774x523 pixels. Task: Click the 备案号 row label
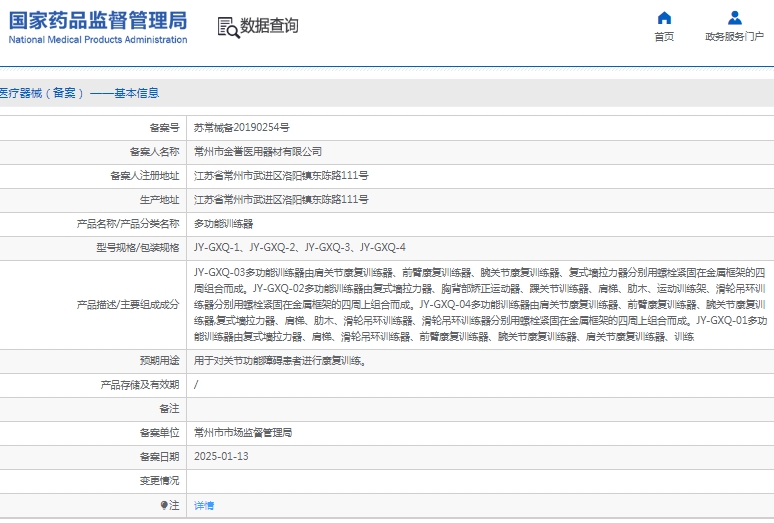164,128
